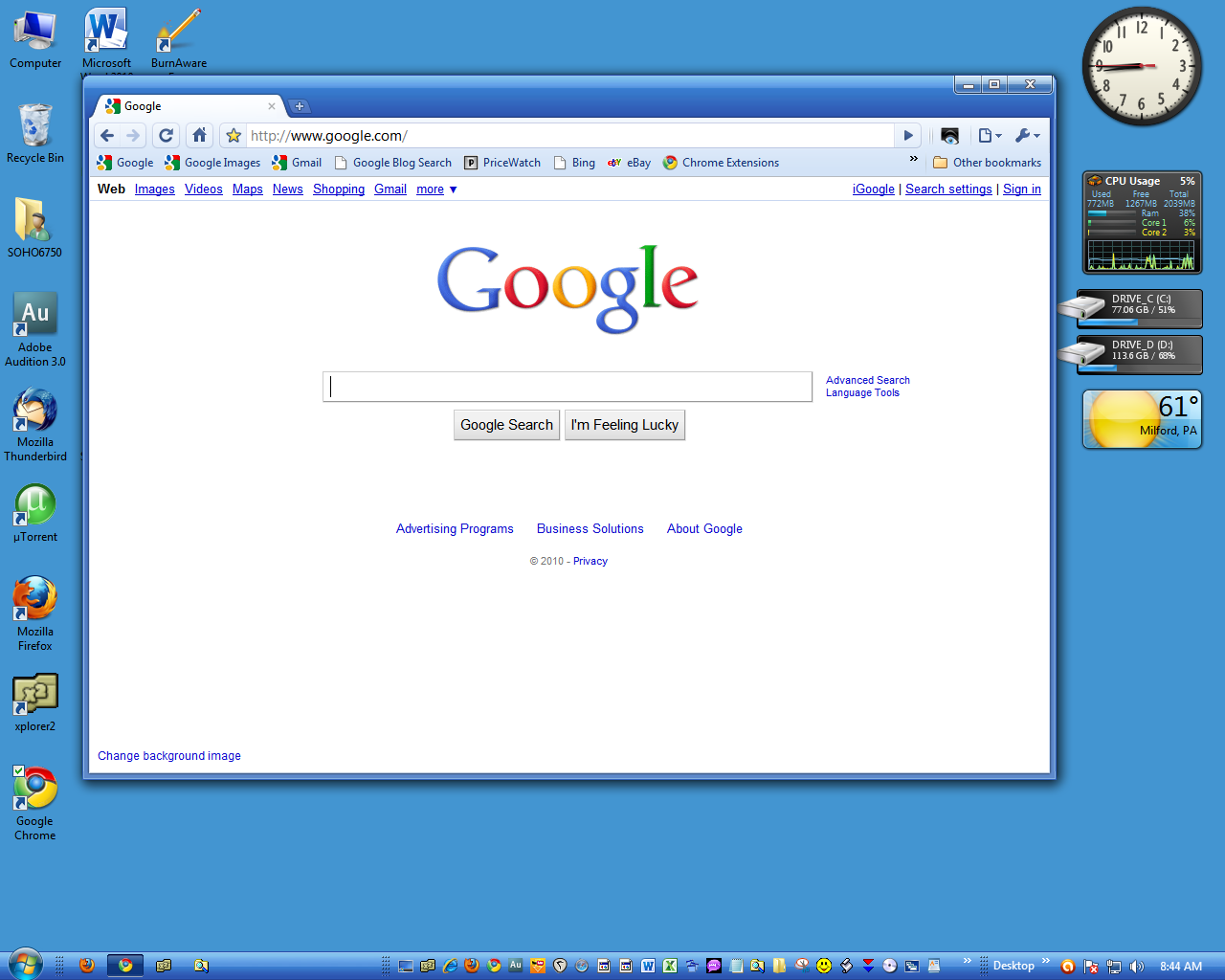Select the News link in Google navigation

(287, 189)
